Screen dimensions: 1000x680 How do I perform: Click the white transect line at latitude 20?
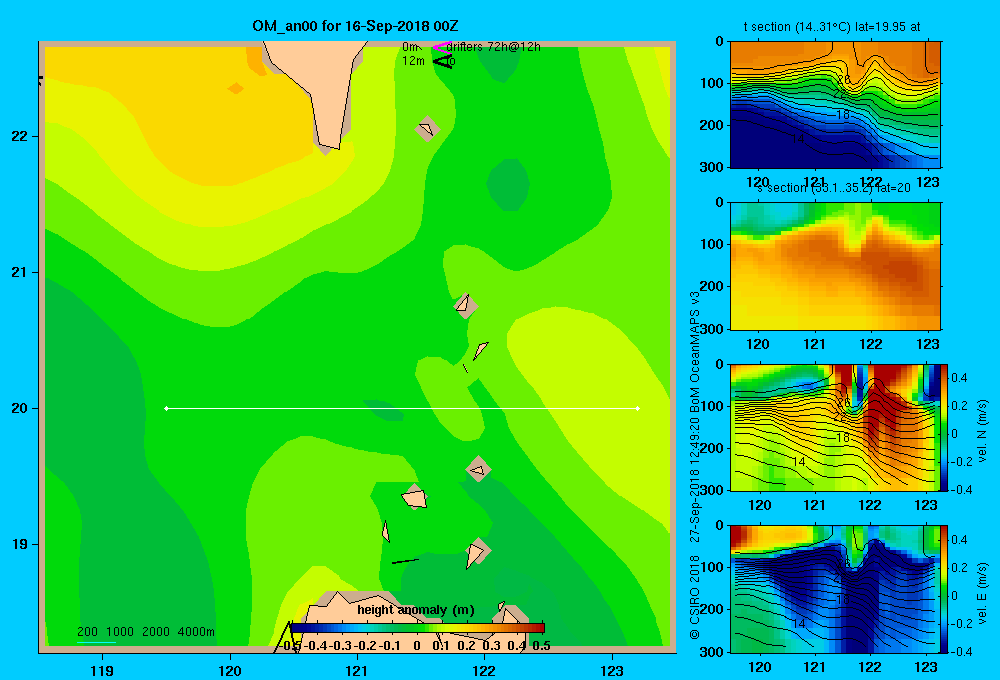(402, 408)
